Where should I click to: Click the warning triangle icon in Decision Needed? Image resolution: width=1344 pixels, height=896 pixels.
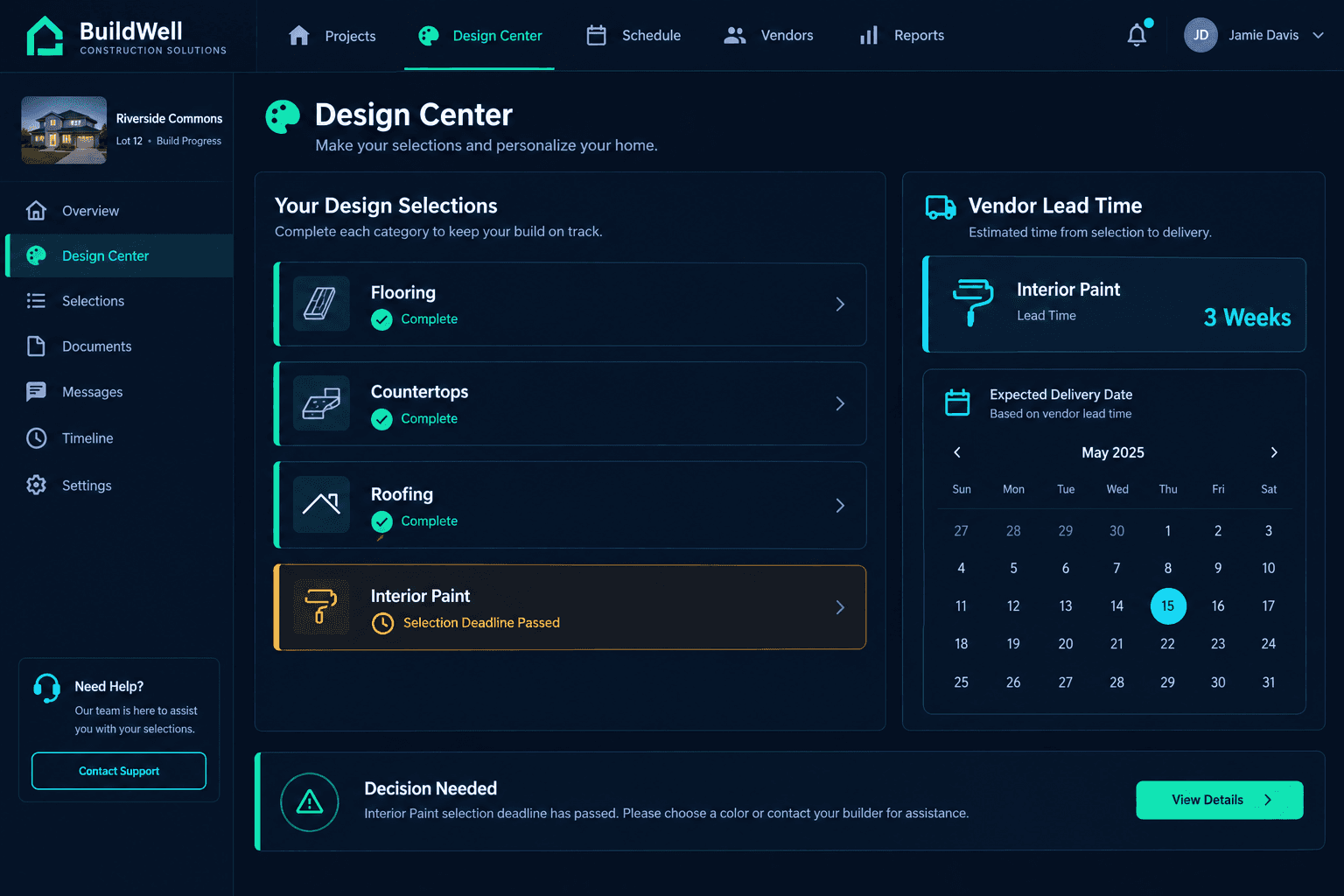click(310, 801)
